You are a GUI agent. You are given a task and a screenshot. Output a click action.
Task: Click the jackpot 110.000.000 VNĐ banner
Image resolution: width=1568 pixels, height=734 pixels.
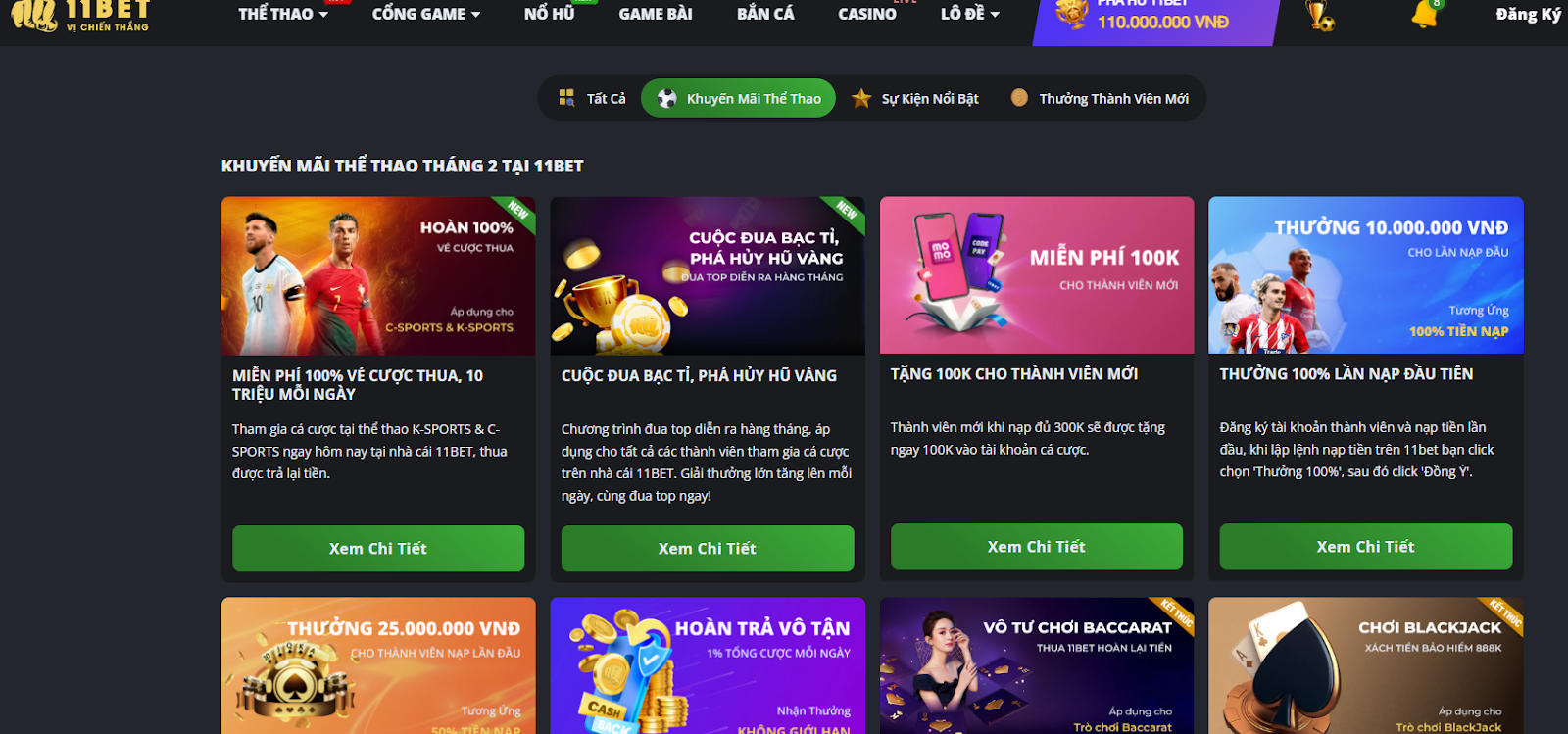click(1156, 18)
